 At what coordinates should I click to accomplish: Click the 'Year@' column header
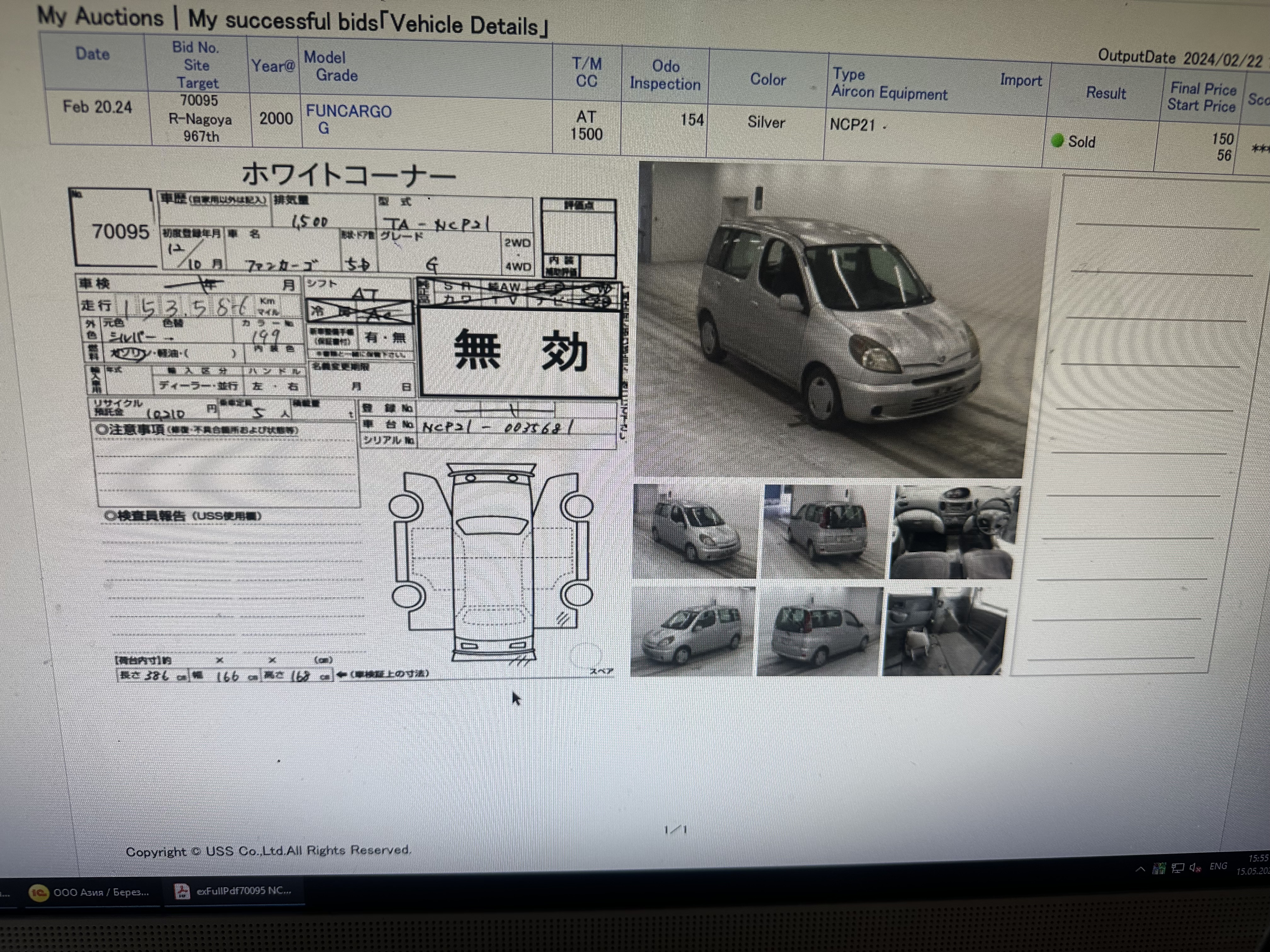[x=273, y=66]
